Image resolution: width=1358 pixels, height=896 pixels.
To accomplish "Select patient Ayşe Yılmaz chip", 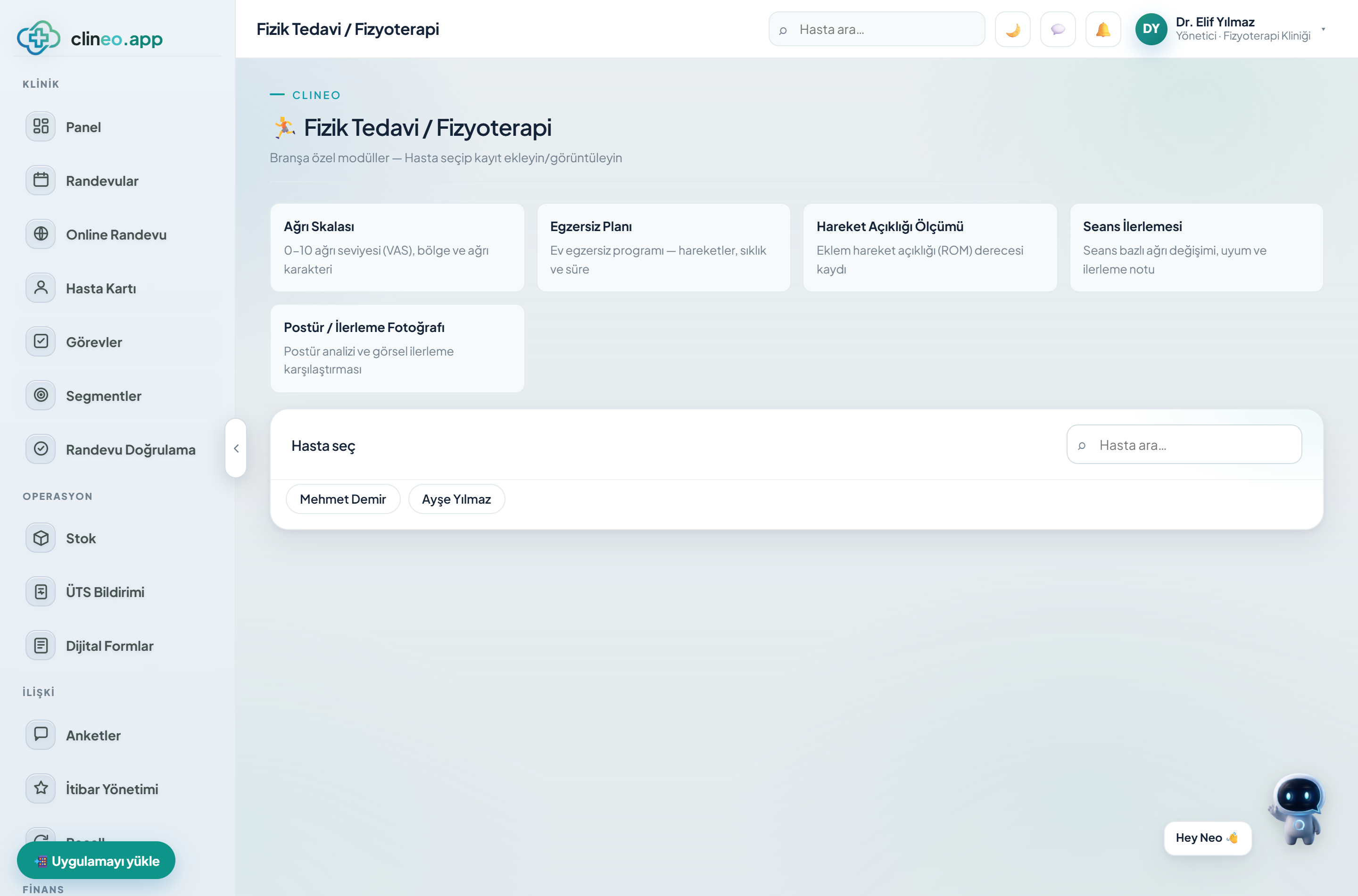I will click(x=456, y=499).
